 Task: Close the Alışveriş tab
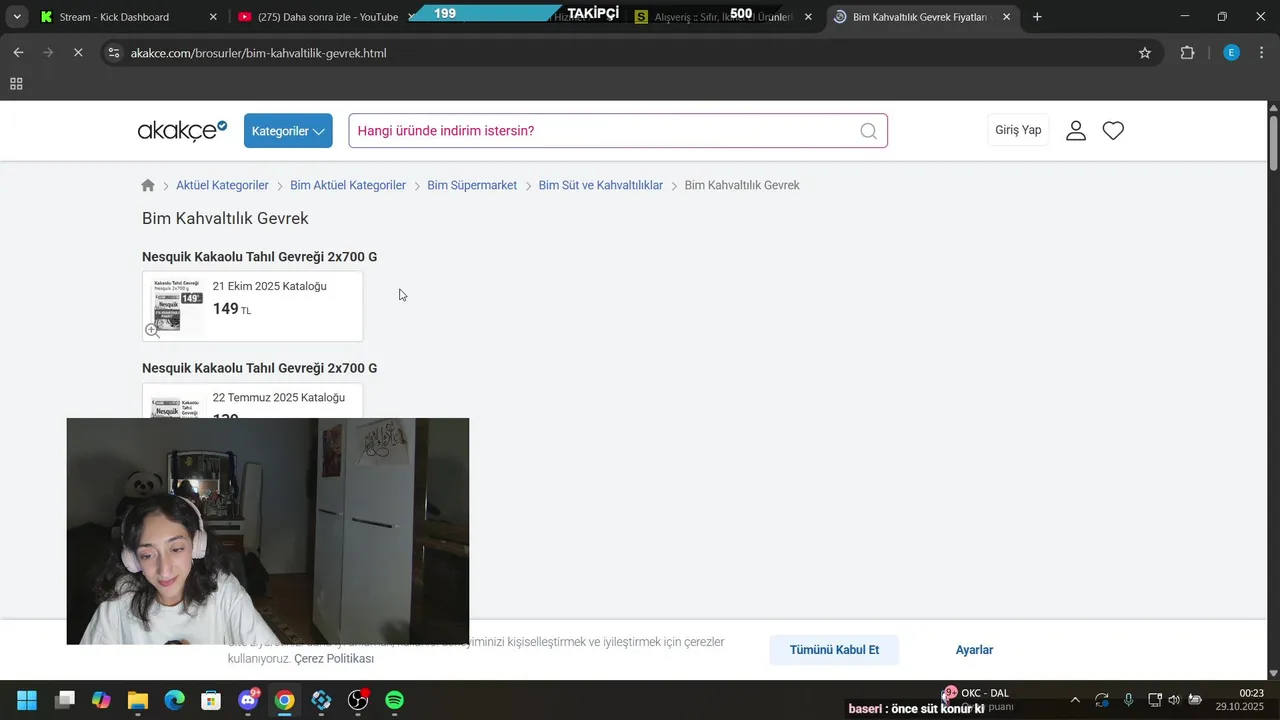tap(808, 17)
